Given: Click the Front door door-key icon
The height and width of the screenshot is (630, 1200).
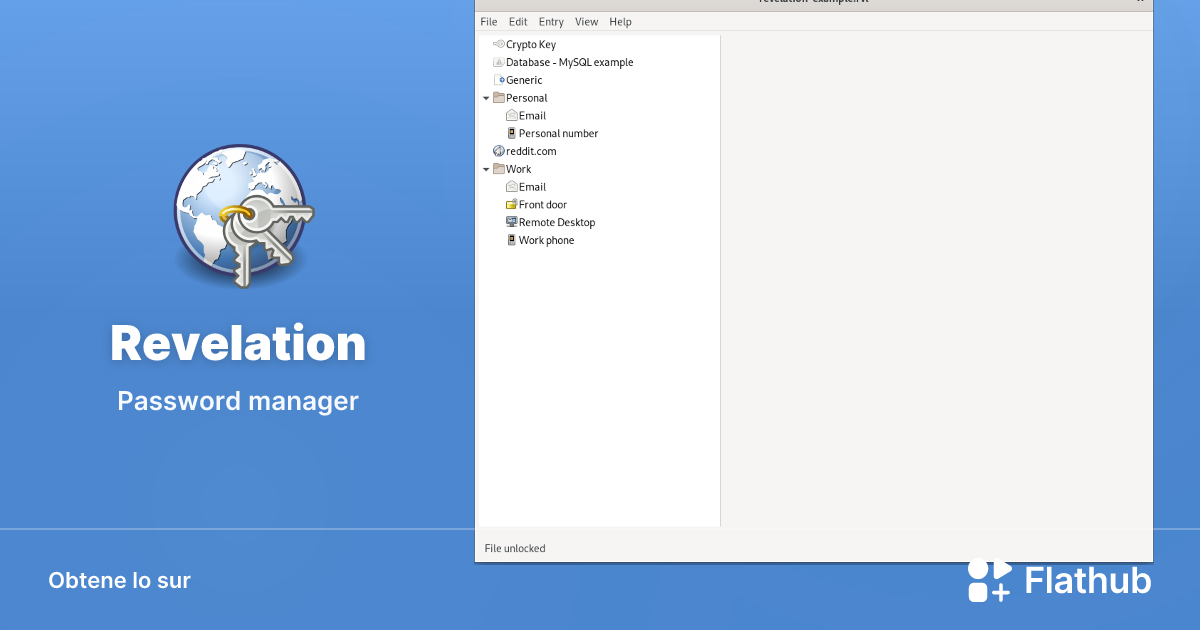Looking at the screenshot, I should [510, 204].
